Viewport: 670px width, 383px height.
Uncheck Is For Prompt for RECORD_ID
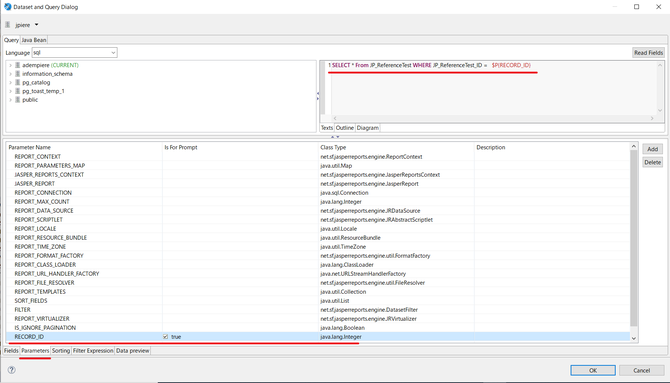coord(165,337)
